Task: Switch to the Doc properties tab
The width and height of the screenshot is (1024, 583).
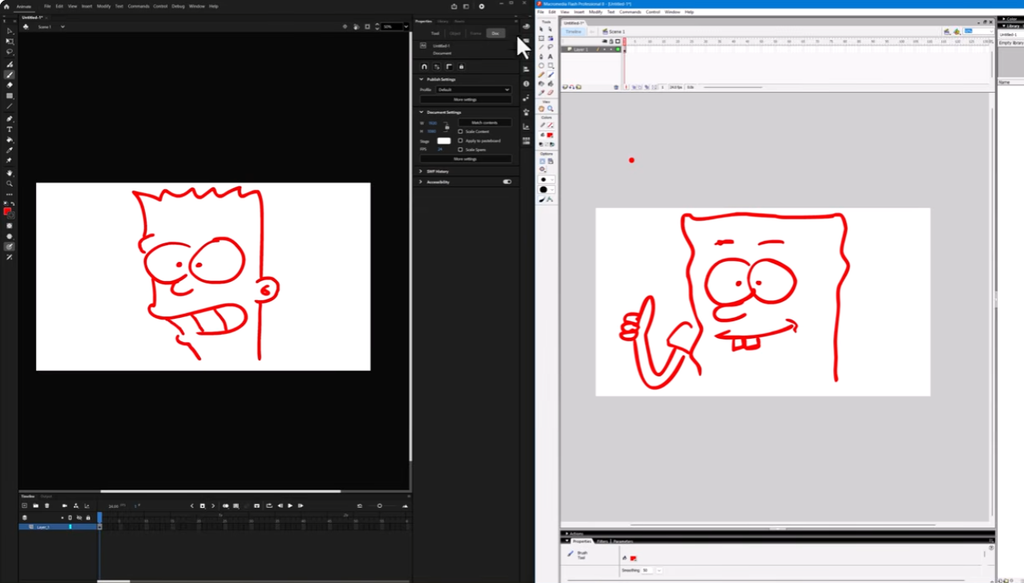Action: pyautogui.click(x=496, y=33)
